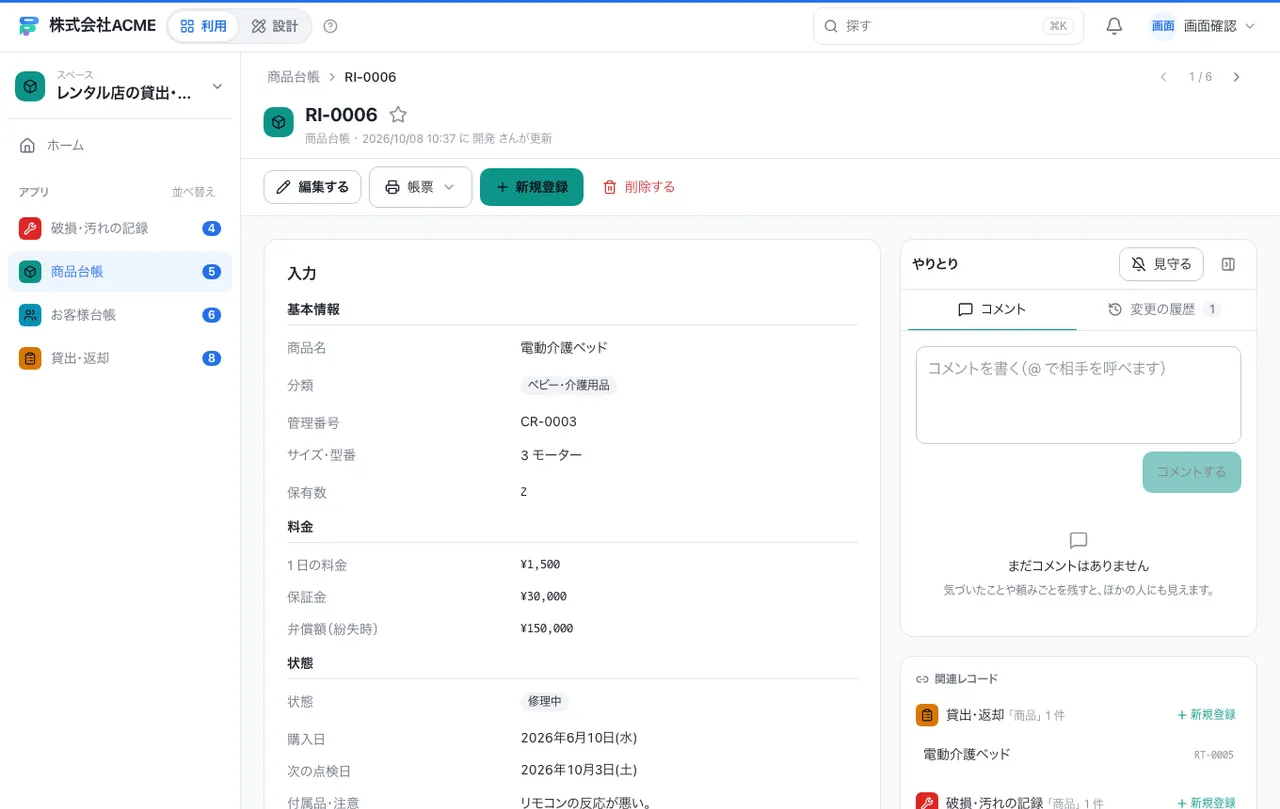The width and height of the screenshot is (1280, 809).
Task: Click the 保証金 value ¥30,000
Action: pos(544,597)
